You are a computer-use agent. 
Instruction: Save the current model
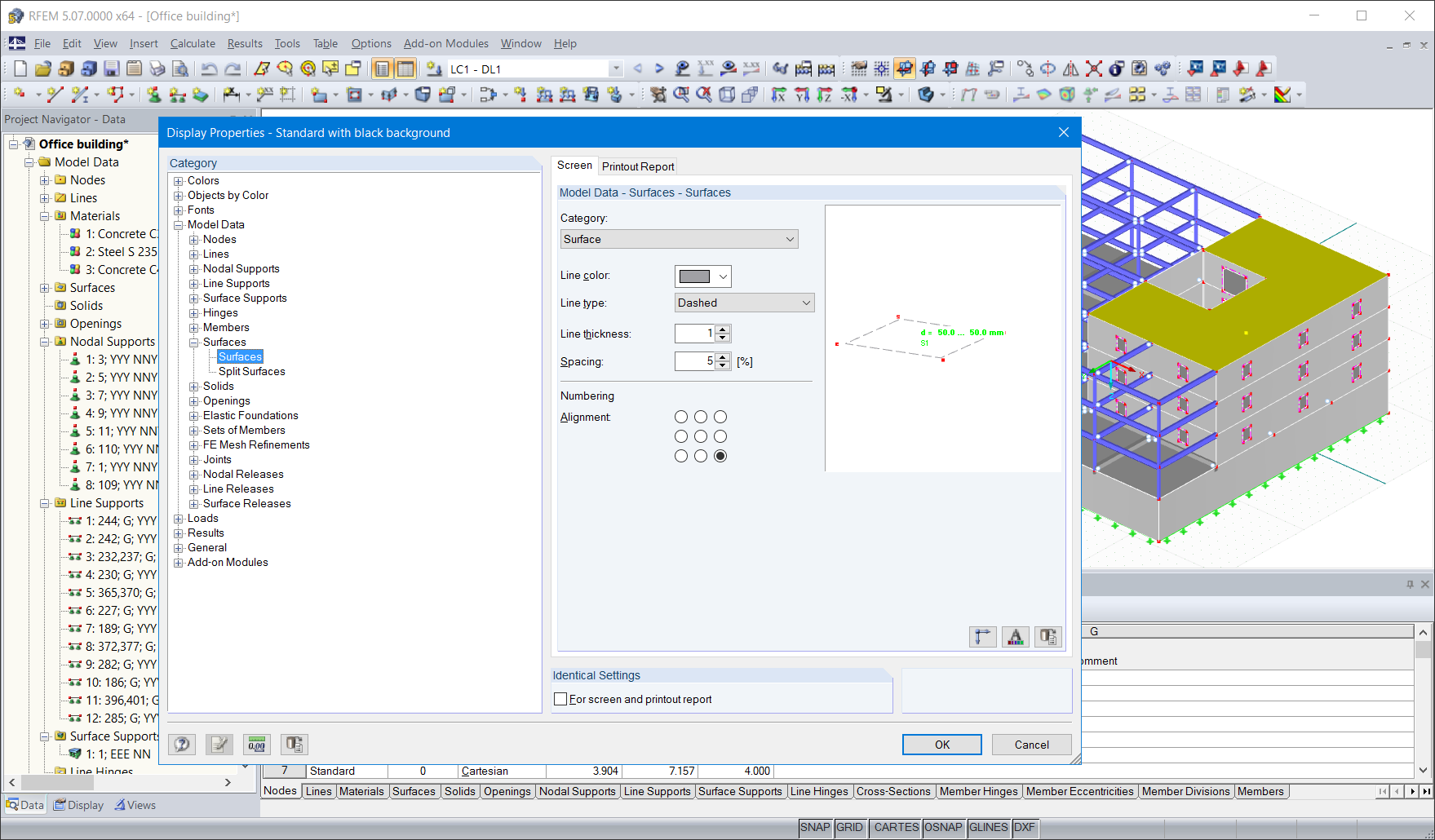110,69
